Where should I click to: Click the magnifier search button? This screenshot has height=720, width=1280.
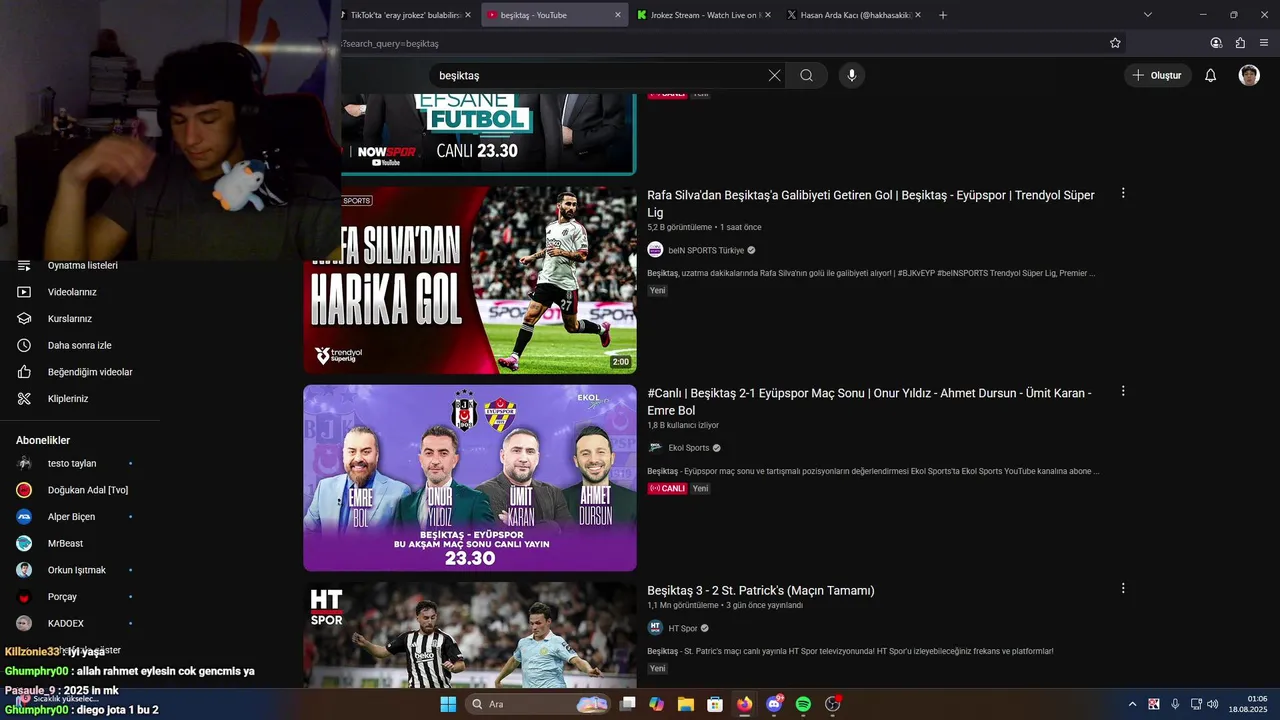pos(806,75)
